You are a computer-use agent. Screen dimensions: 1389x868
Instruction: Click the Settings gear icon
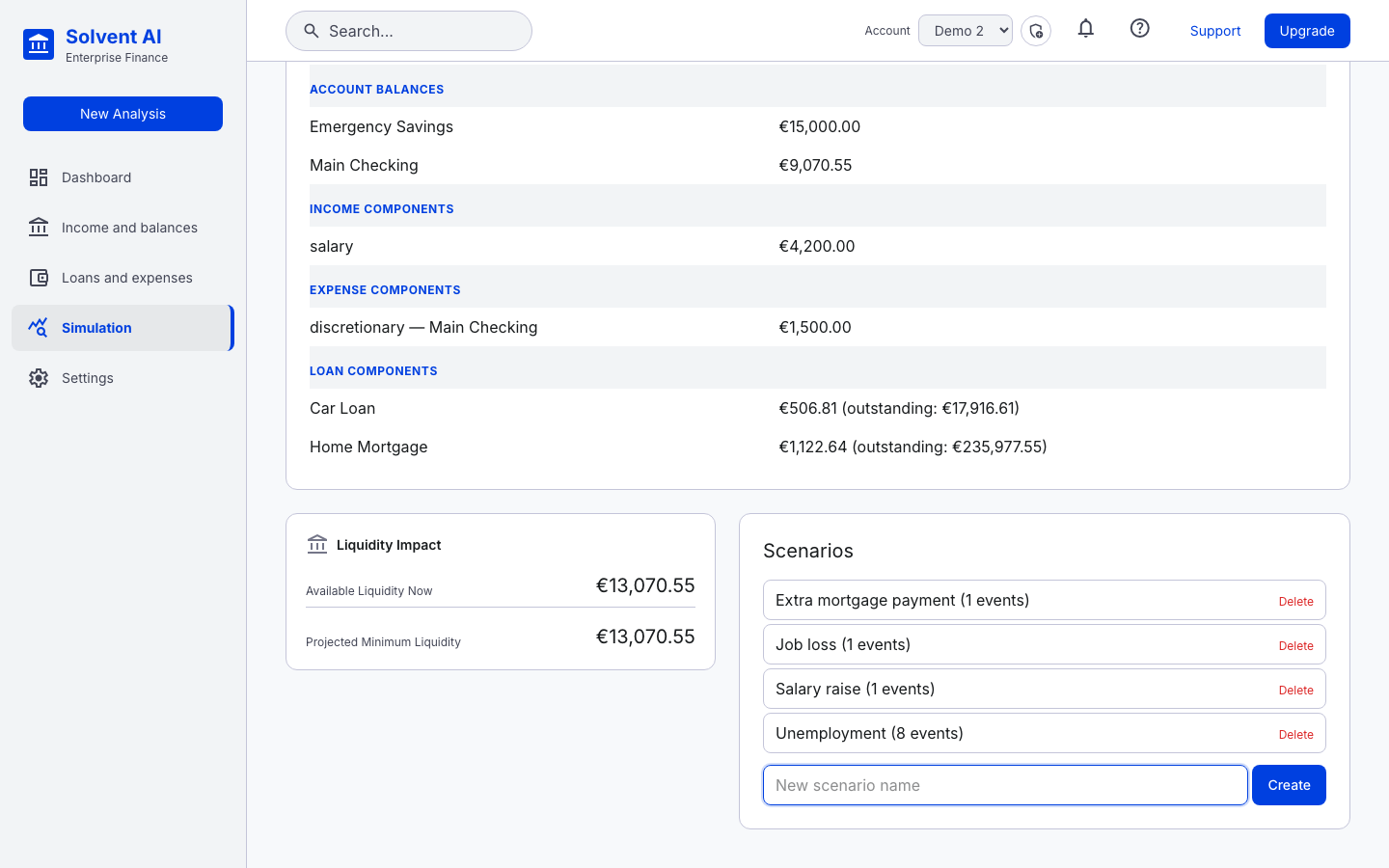(39, 378)
